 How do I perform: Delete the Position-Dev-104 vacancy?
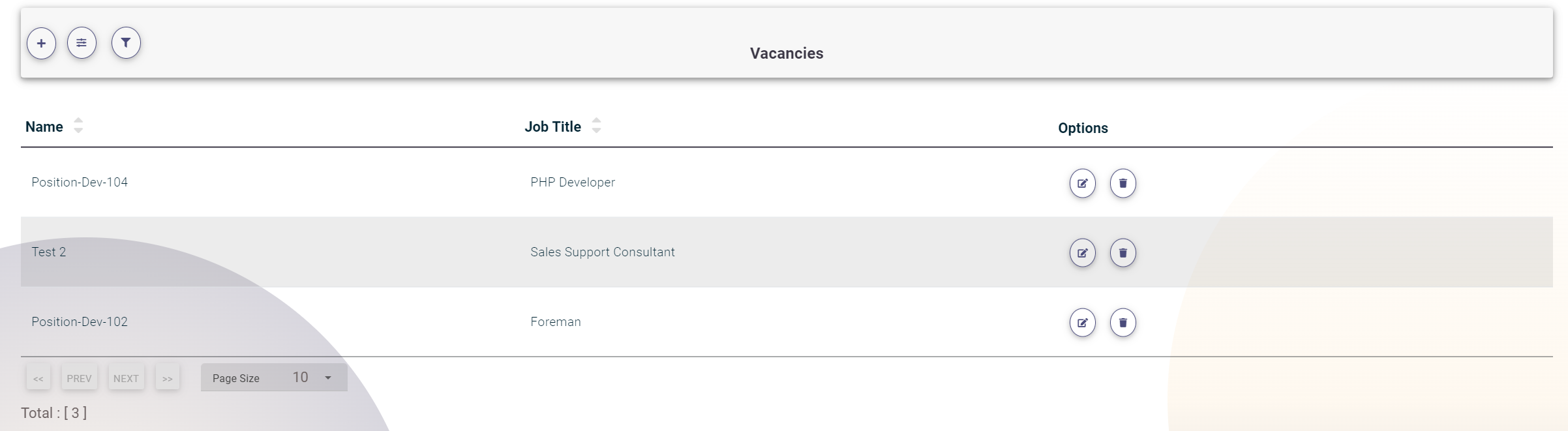1123,183
